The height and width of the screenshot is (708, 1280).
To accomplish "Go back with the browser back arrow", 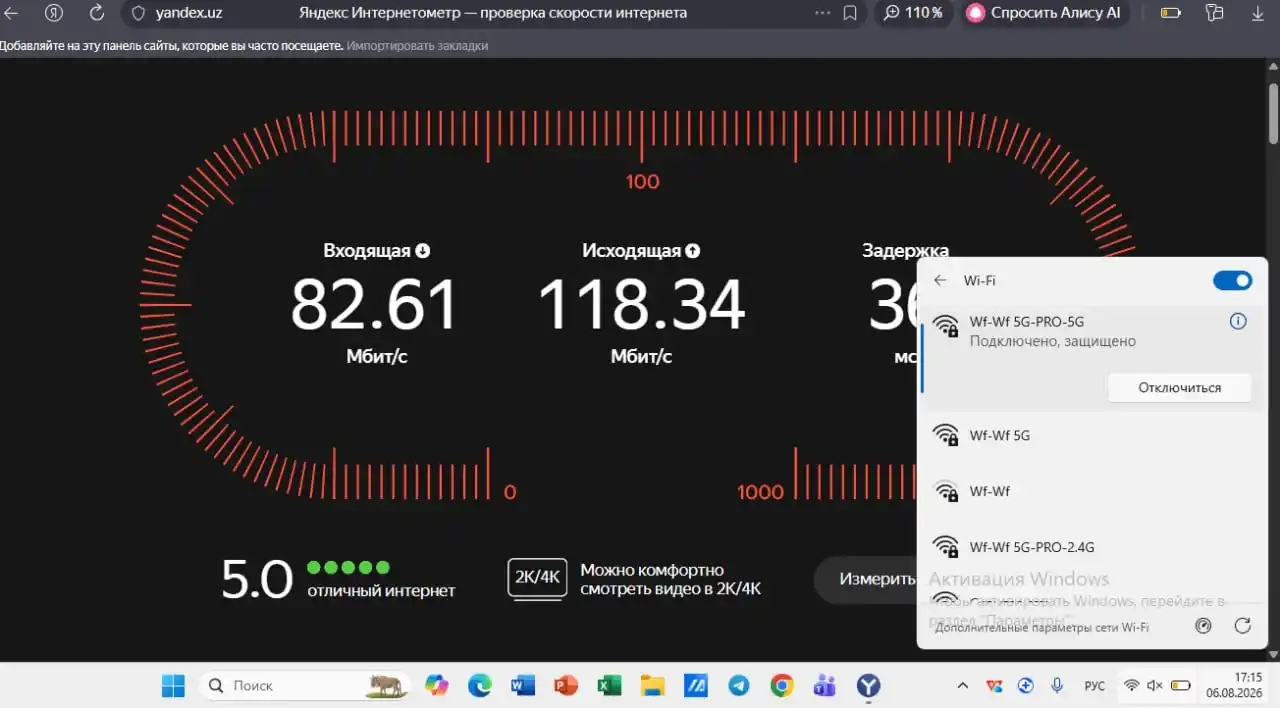I will 12,13.
